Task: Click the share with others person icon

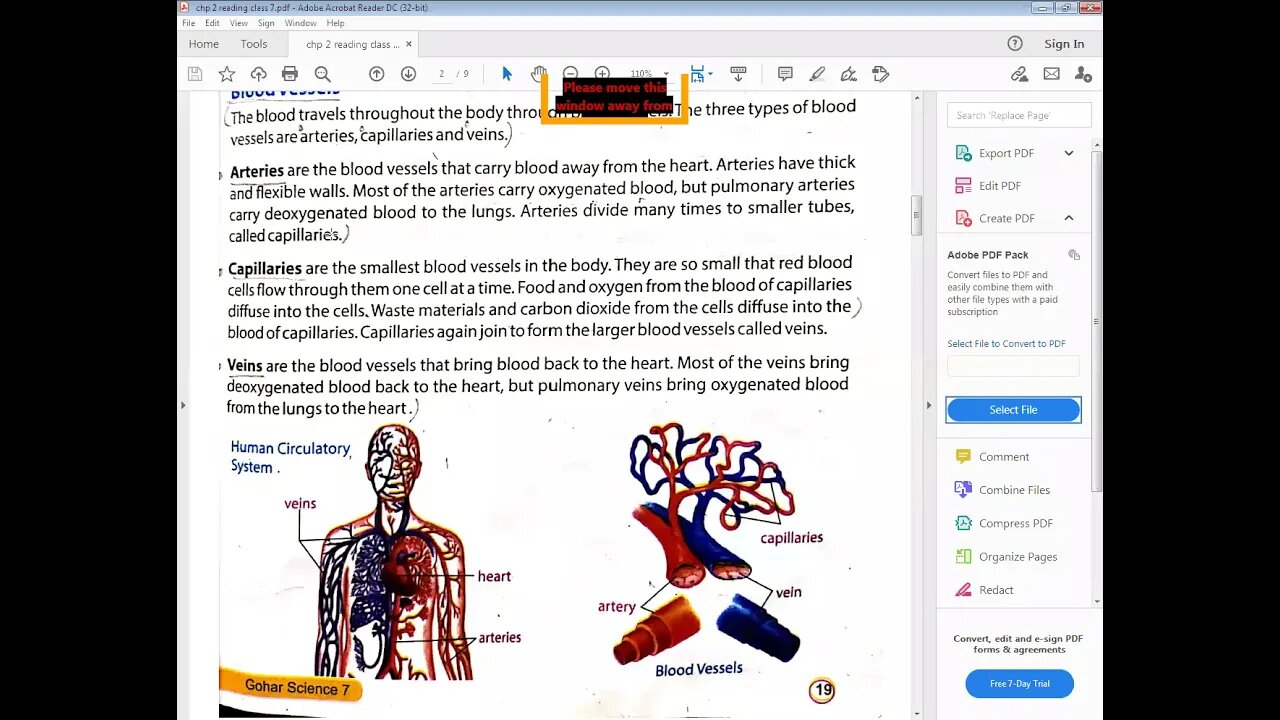Action: tap(1083, 74)
